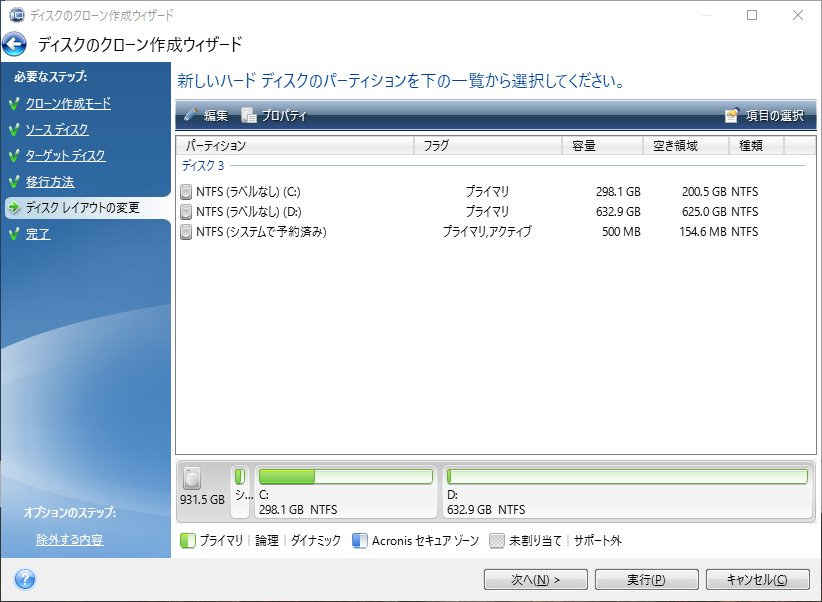Go to the クローン作成モード step
Viewport: 822px width, 602px height.
tap(68, 103)
